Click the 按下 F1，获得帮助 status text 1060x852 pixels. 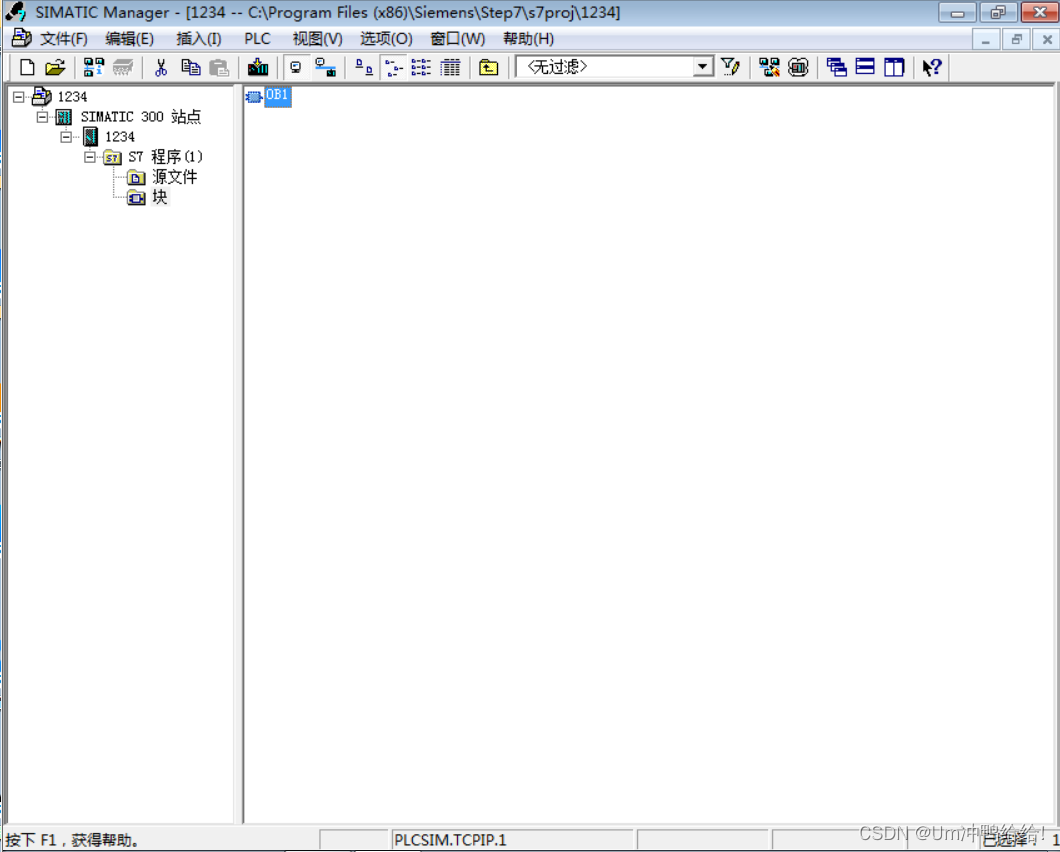pos(72,840)
